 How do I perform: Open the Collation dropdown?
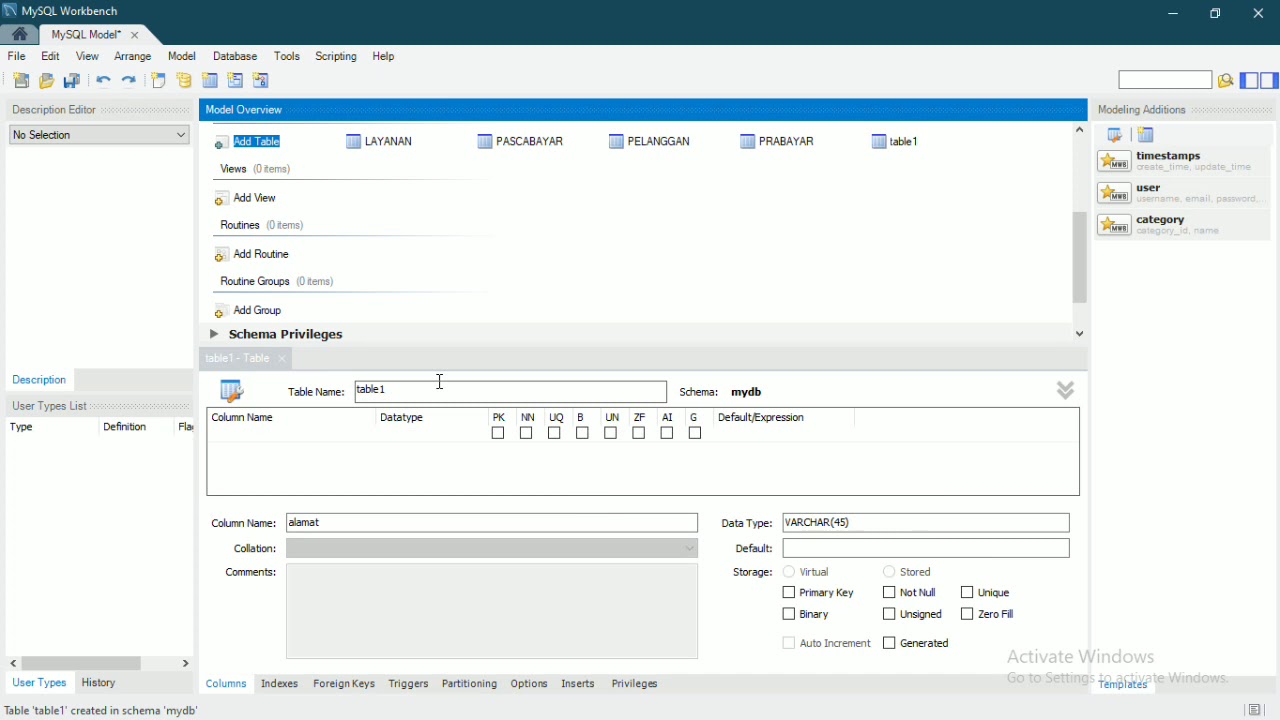point(492,548)
